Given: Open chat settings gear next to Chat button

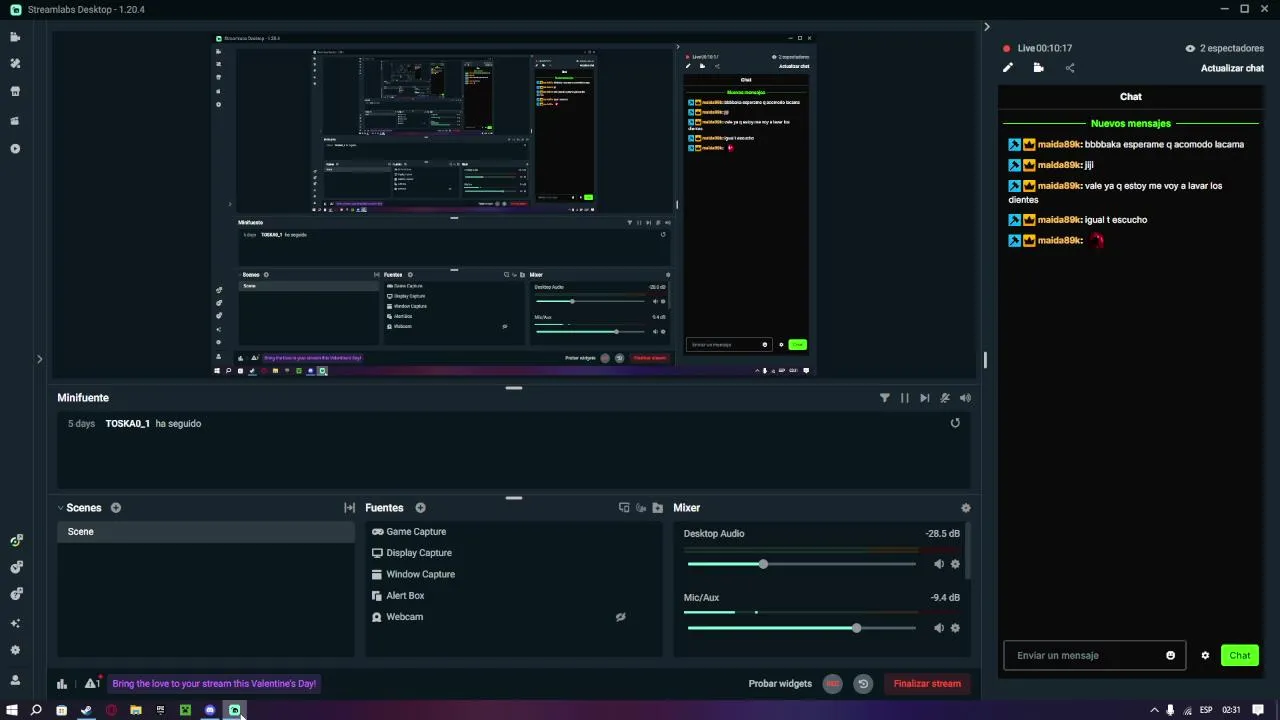Looking at the screenshot, I should click(1205, 656).
